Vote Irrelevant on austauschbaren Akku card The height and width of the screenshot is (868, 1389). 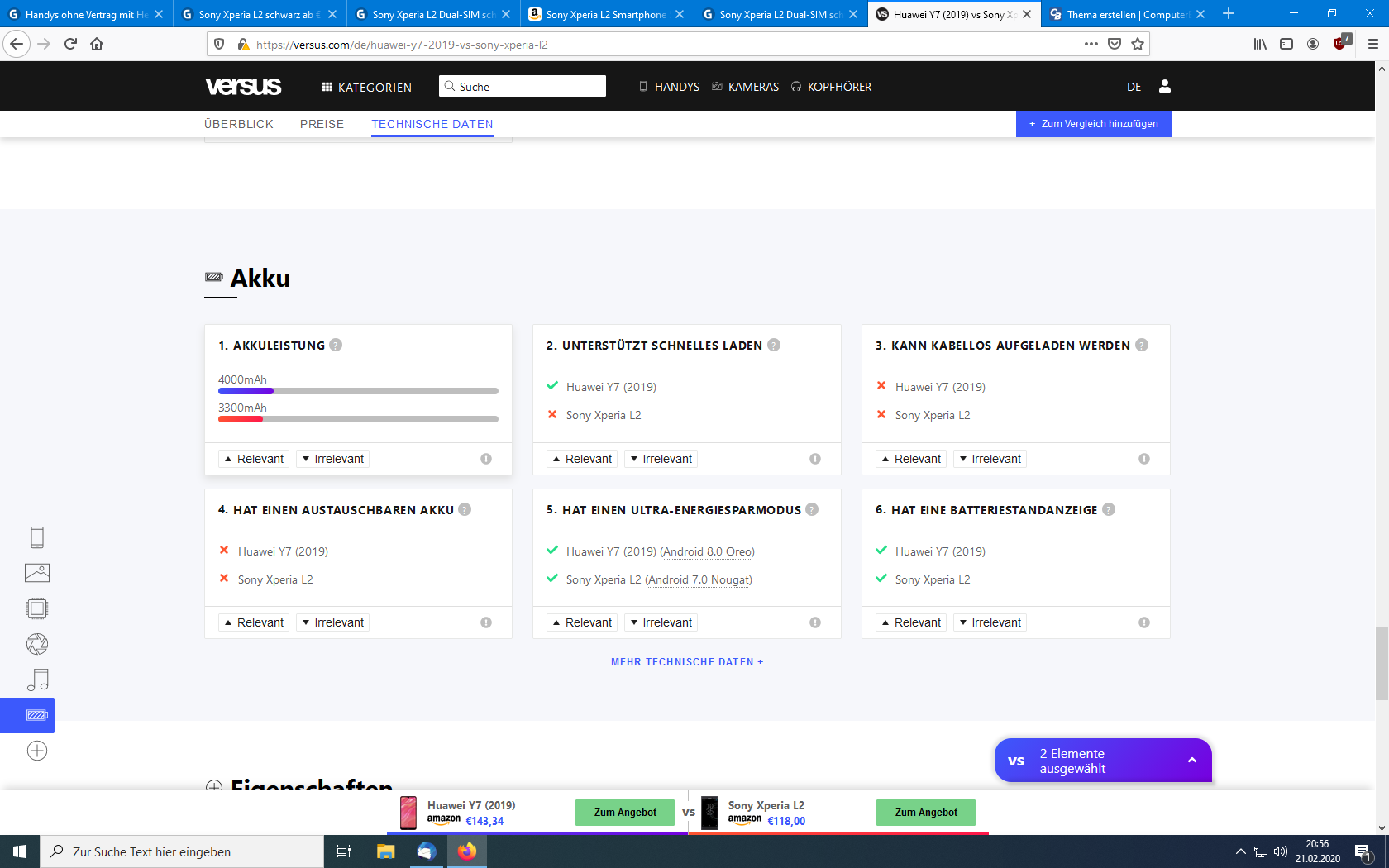[332, 622]
